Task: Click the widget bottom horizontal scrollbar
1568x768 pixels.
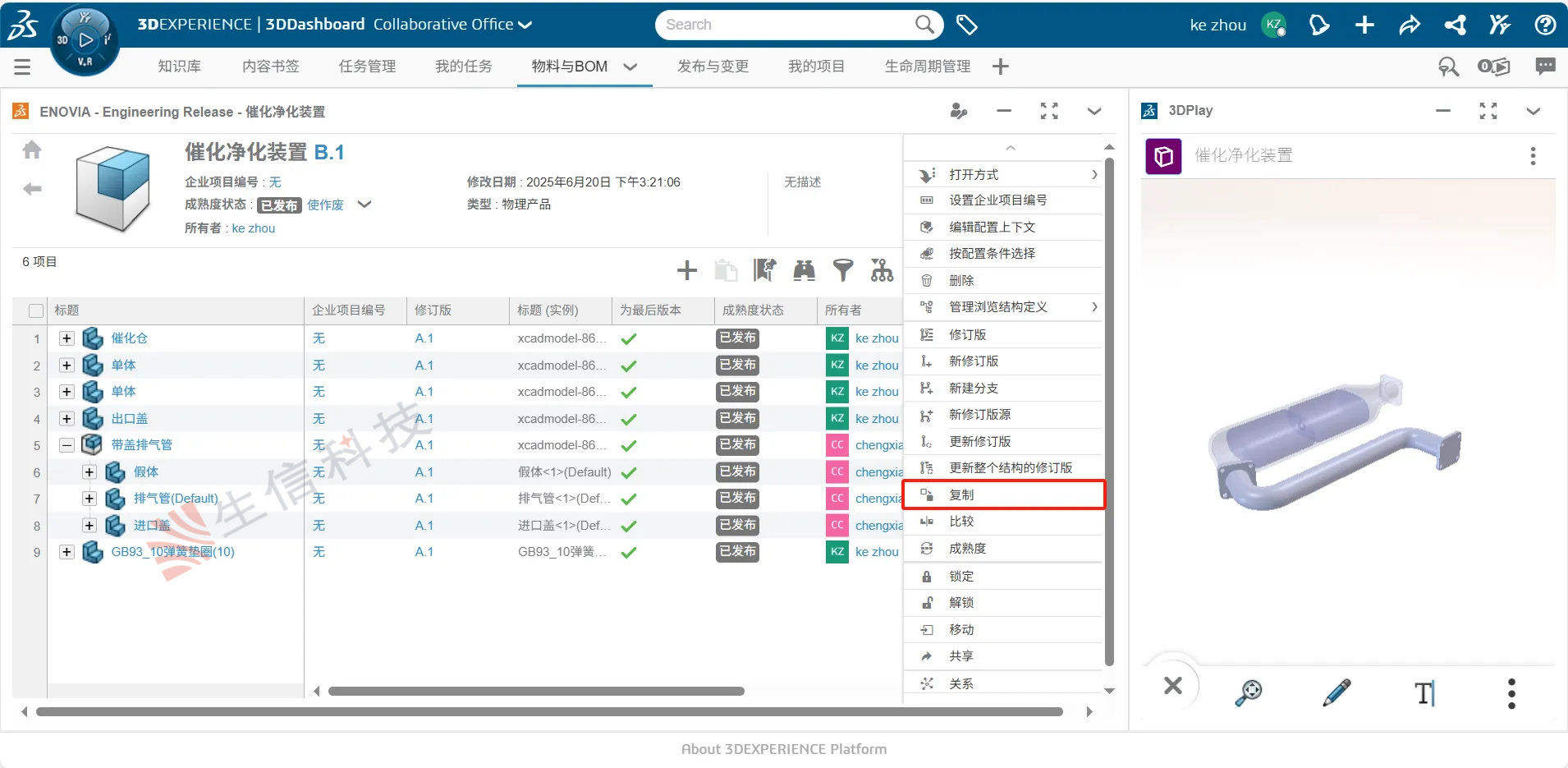Action: tap(549, 712)
